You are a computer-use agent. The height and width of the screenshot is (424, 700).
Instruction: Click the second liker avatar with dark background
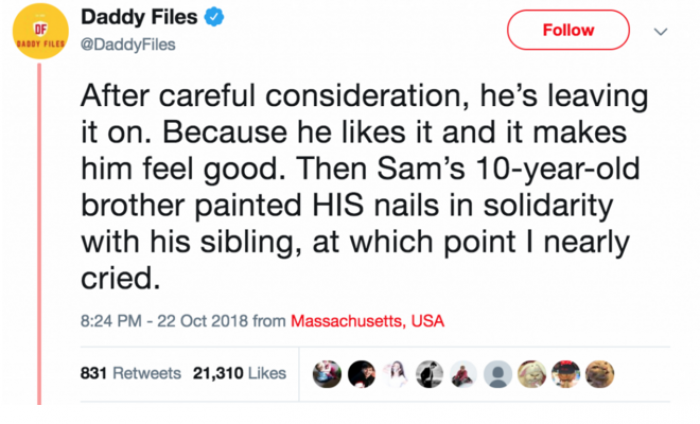(x=362, y=374)
